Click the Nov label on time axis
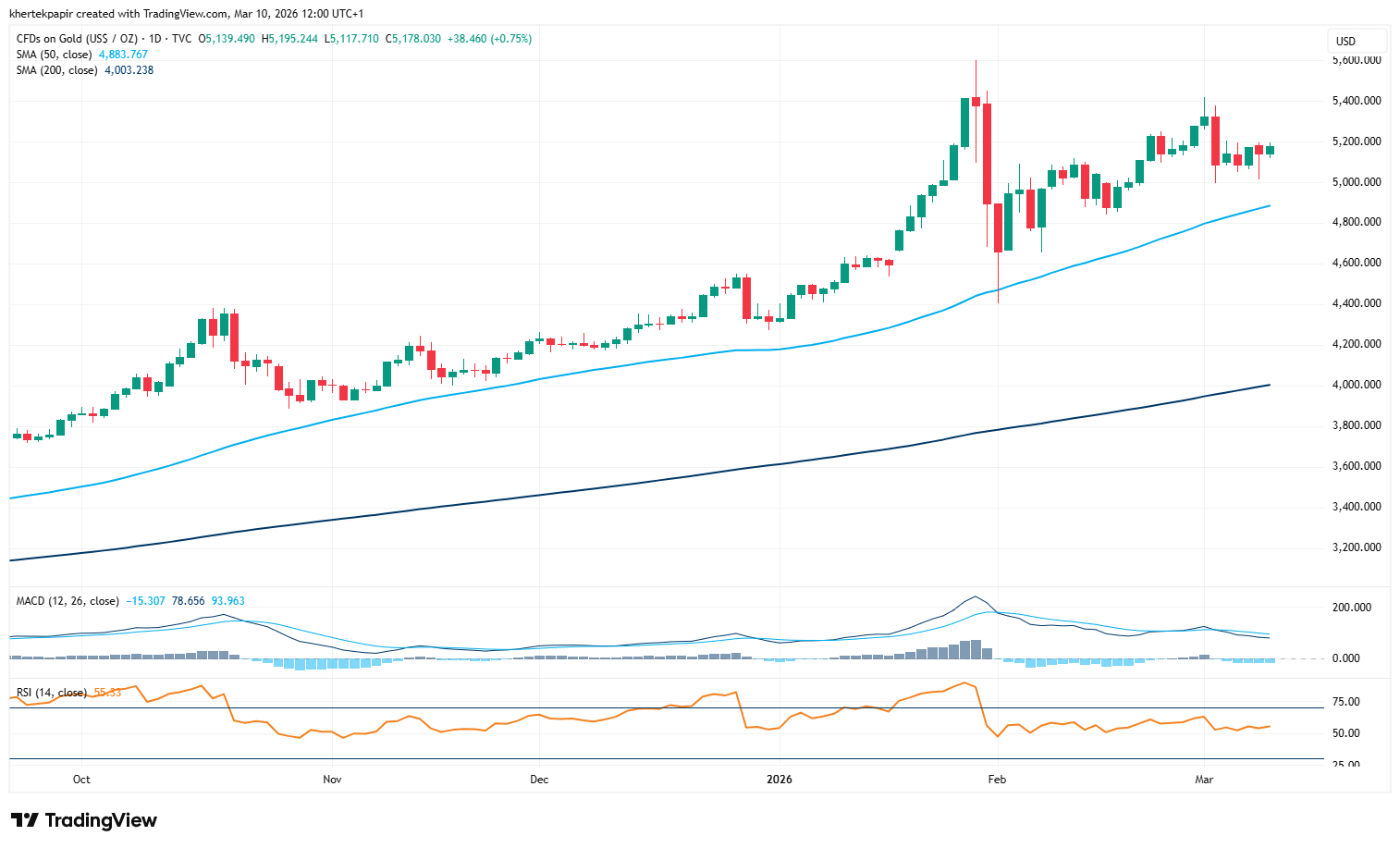Image resolution: width=1400 pixels, height=848 pixels. (332, 780)
